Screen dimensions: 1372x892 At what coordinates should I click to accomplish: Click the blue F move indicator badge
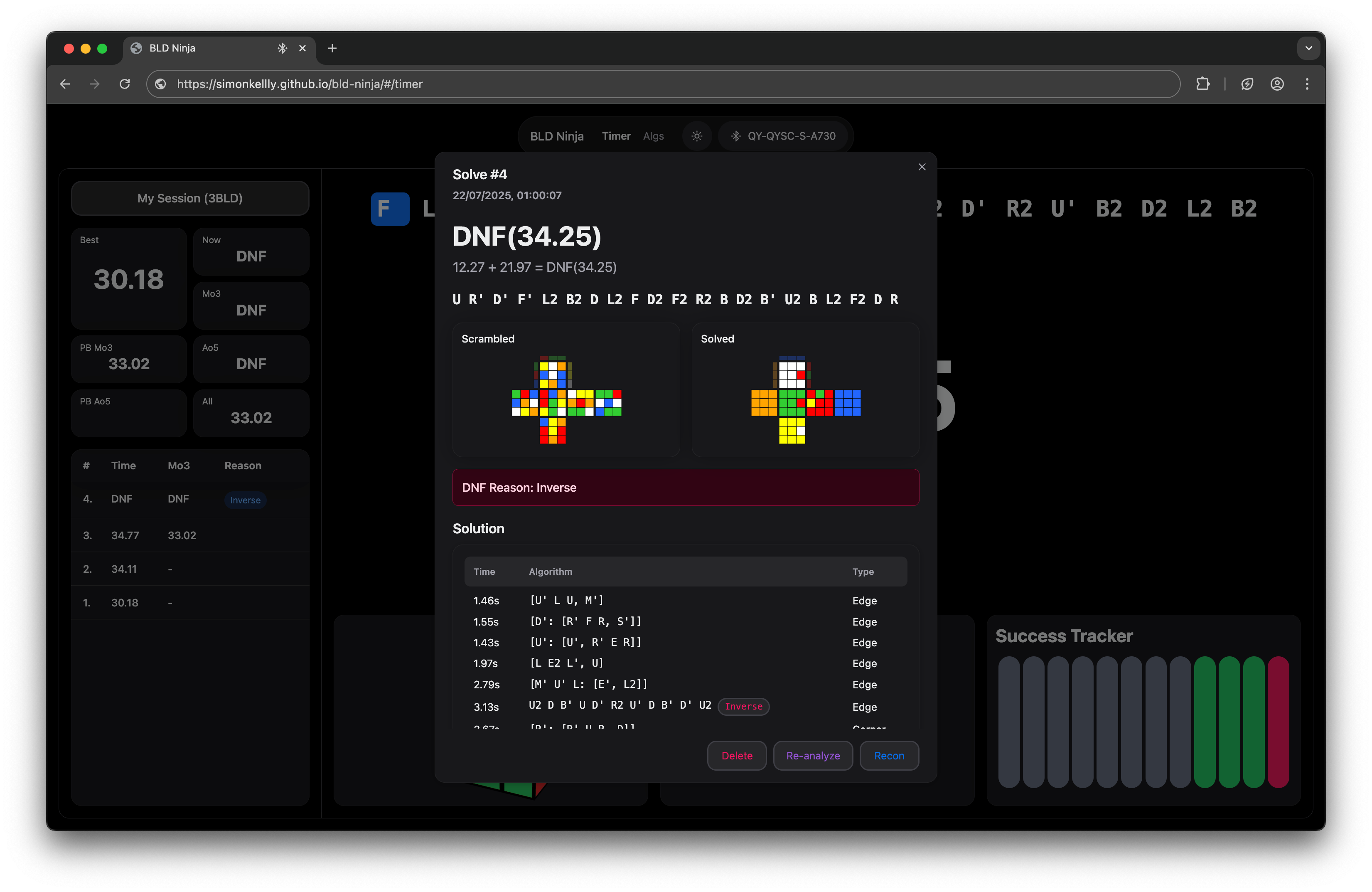pos(390,209)
